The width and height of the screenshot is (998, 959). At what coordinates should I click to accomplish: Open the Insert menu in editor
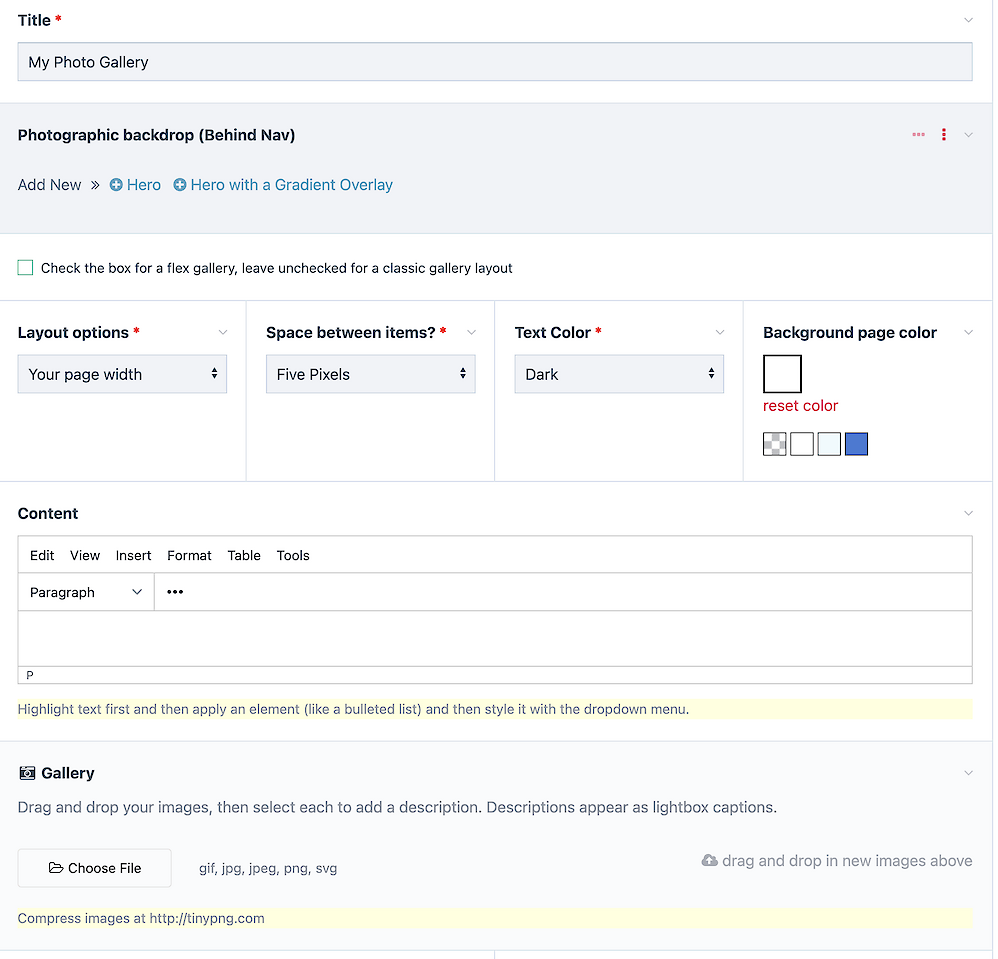(x=133, y=556)
